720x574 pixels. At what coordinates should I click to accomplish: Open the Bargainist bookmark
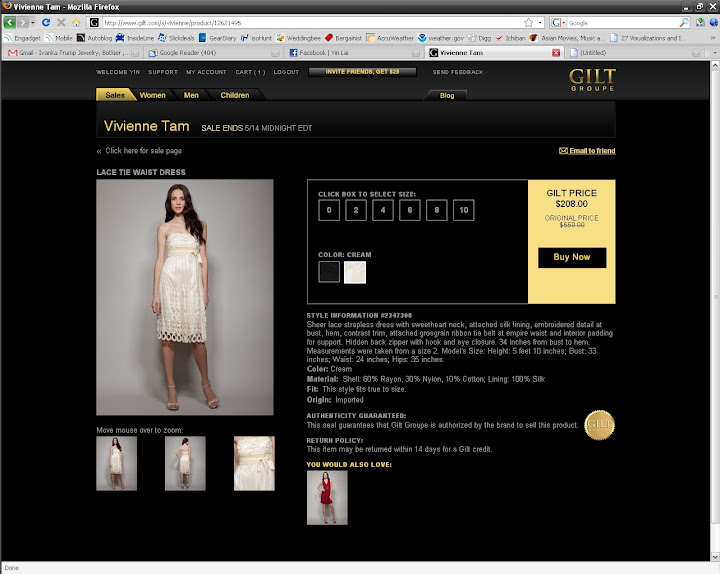(x=343, y=38)
